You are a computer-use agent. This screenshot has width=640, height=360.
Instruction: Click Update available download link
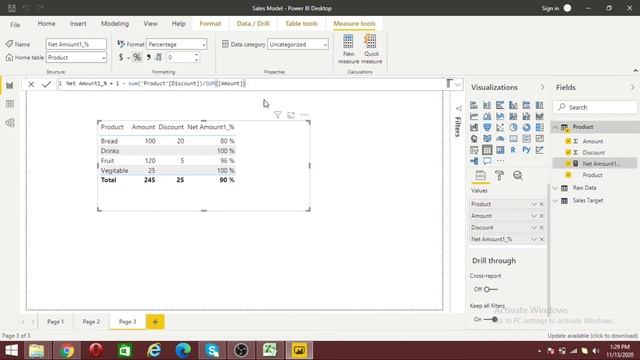[x=592, y=336]
